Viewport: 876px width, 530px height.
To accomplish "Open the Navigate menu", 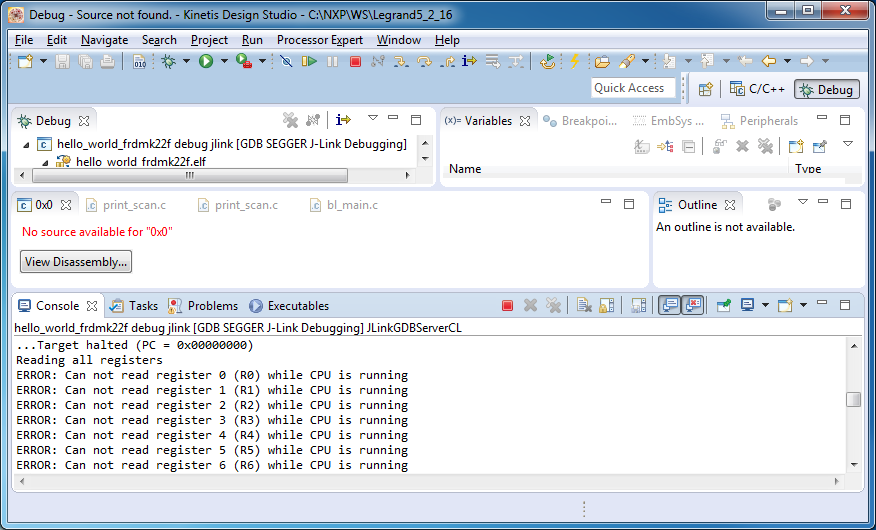I will click(104, 40).
